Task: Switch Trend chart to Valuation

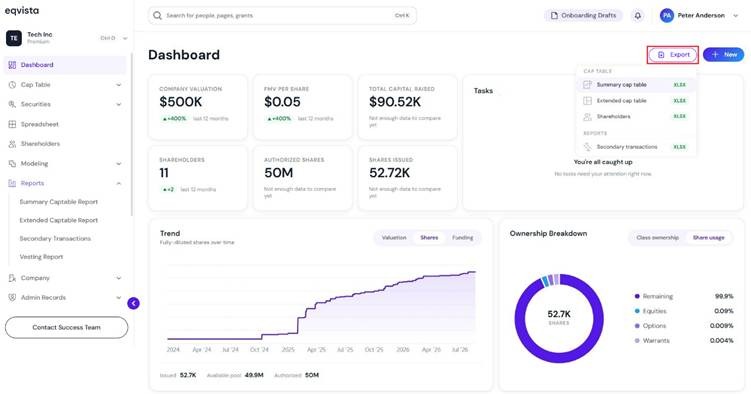Action: 394,237
